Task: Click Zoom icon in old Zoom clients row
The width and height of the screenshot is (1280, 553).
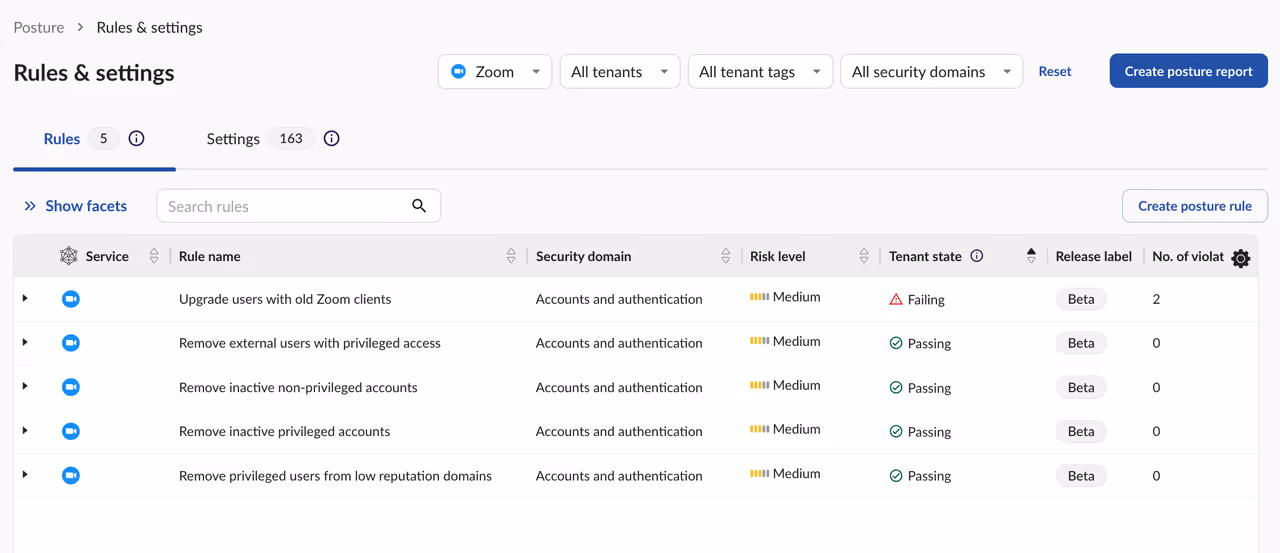Action: (x=71, y=299)
